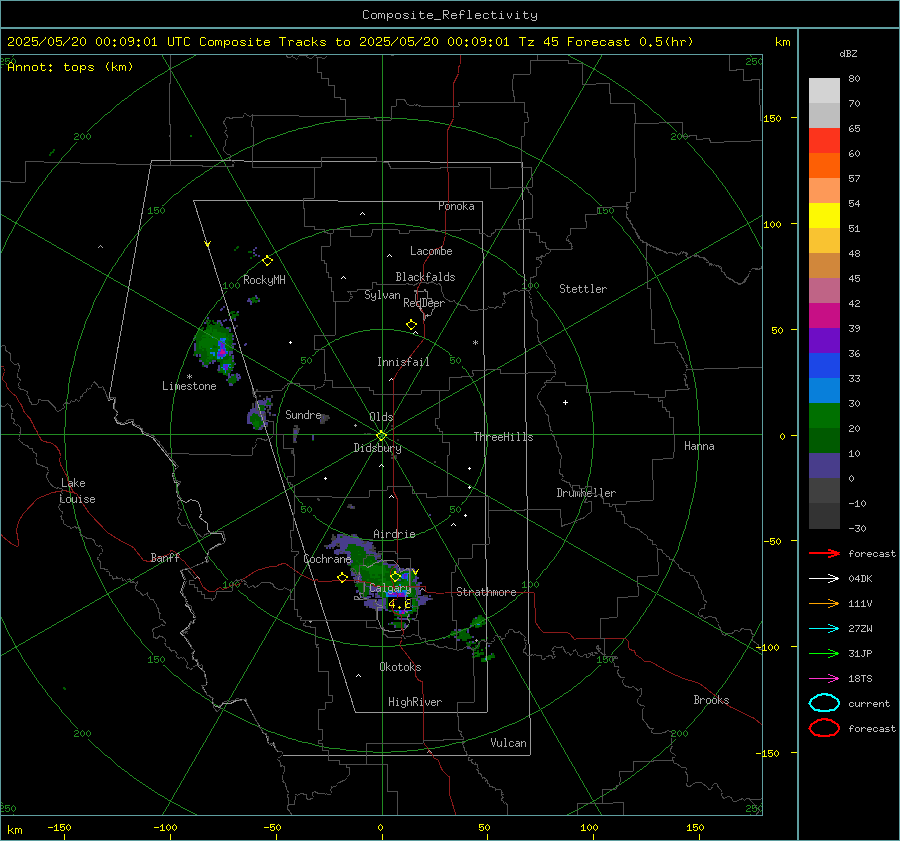900x841 pixels.
Task: Click the Innisfail city label
Action: [x=403, y=362]
